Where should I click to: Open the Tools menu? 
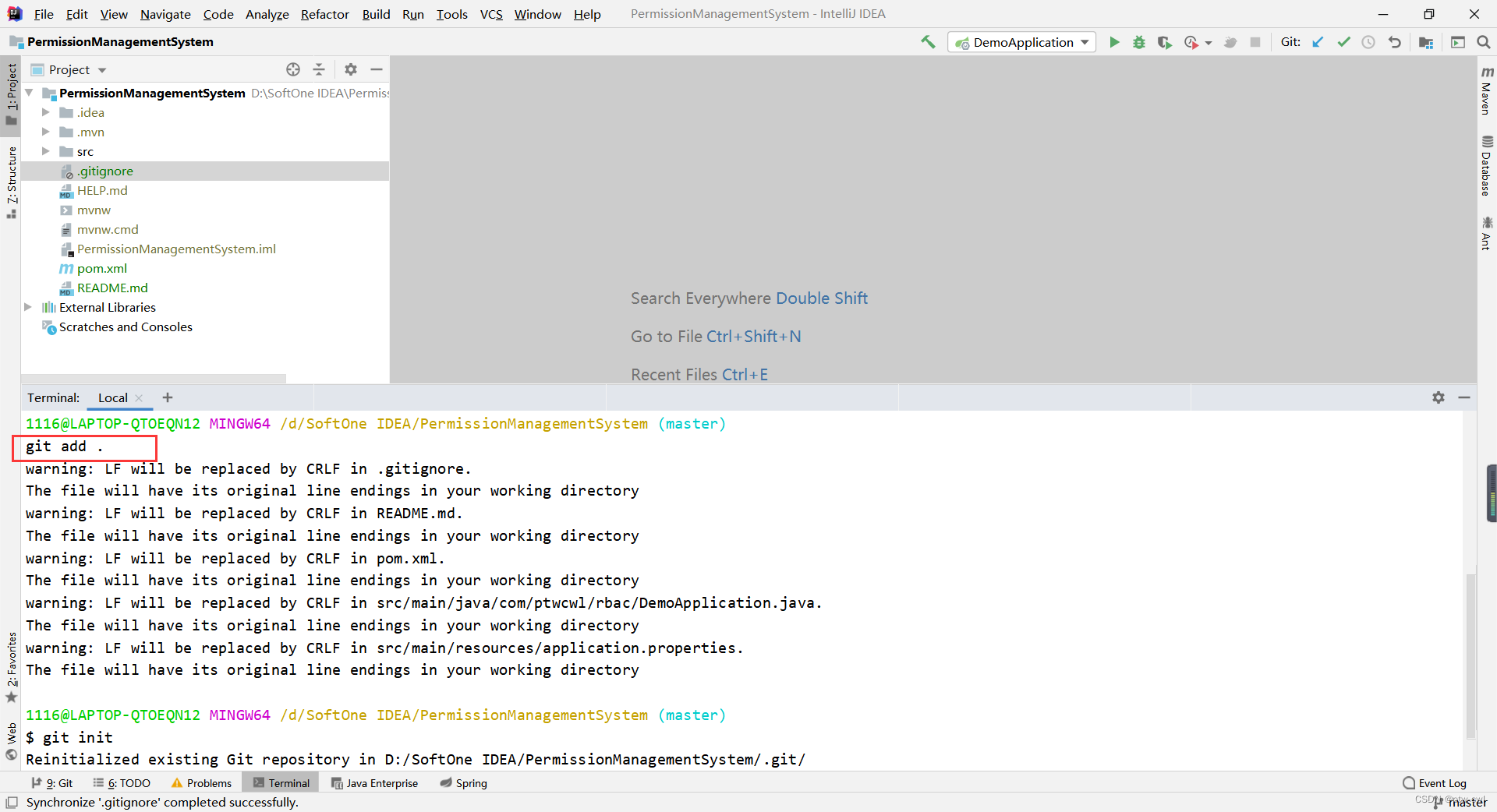click(x=451, y=14)
